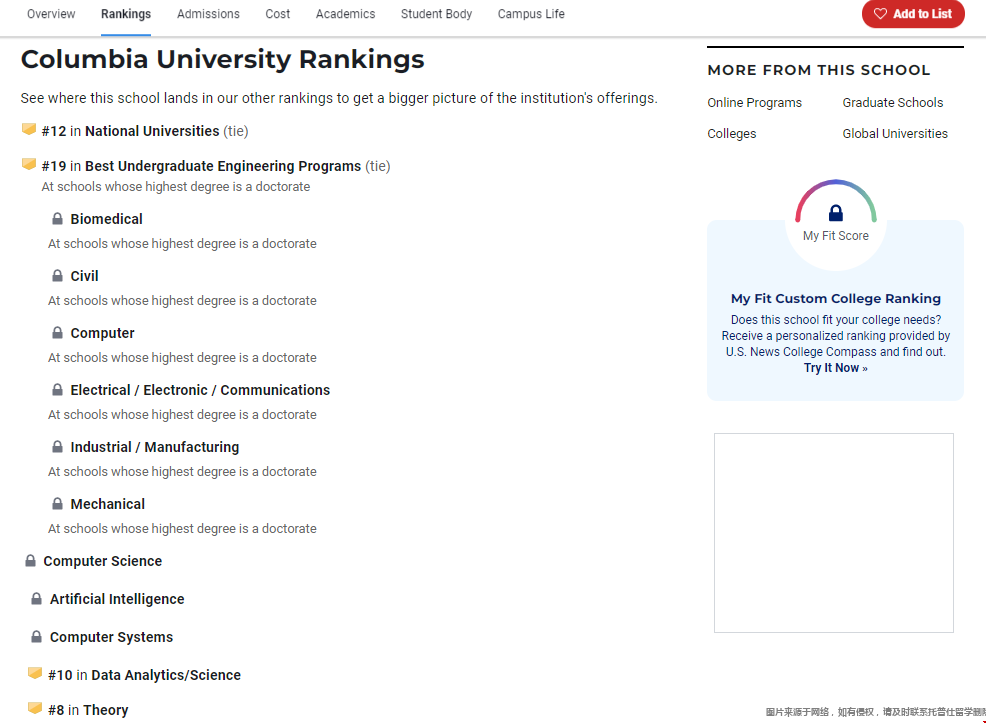Image resolution: width=986 pixels, height=723 pixels.
Task: Open the Global Universities link
Action: click(x=895, y=133)
